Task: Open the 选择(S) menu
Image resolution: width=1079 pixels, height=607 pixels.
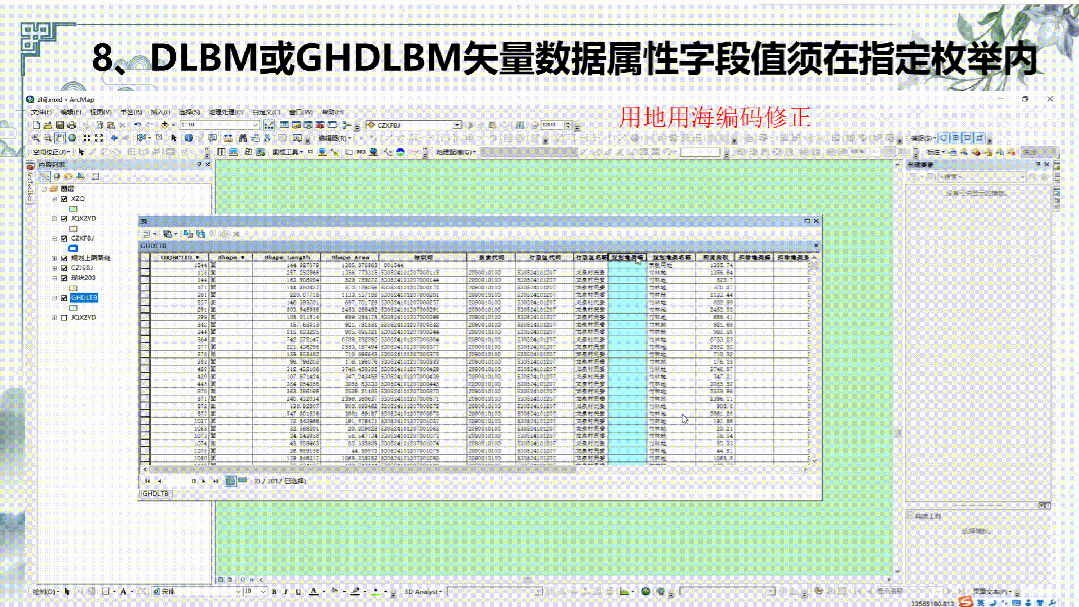Action: [x=189, y=112]
